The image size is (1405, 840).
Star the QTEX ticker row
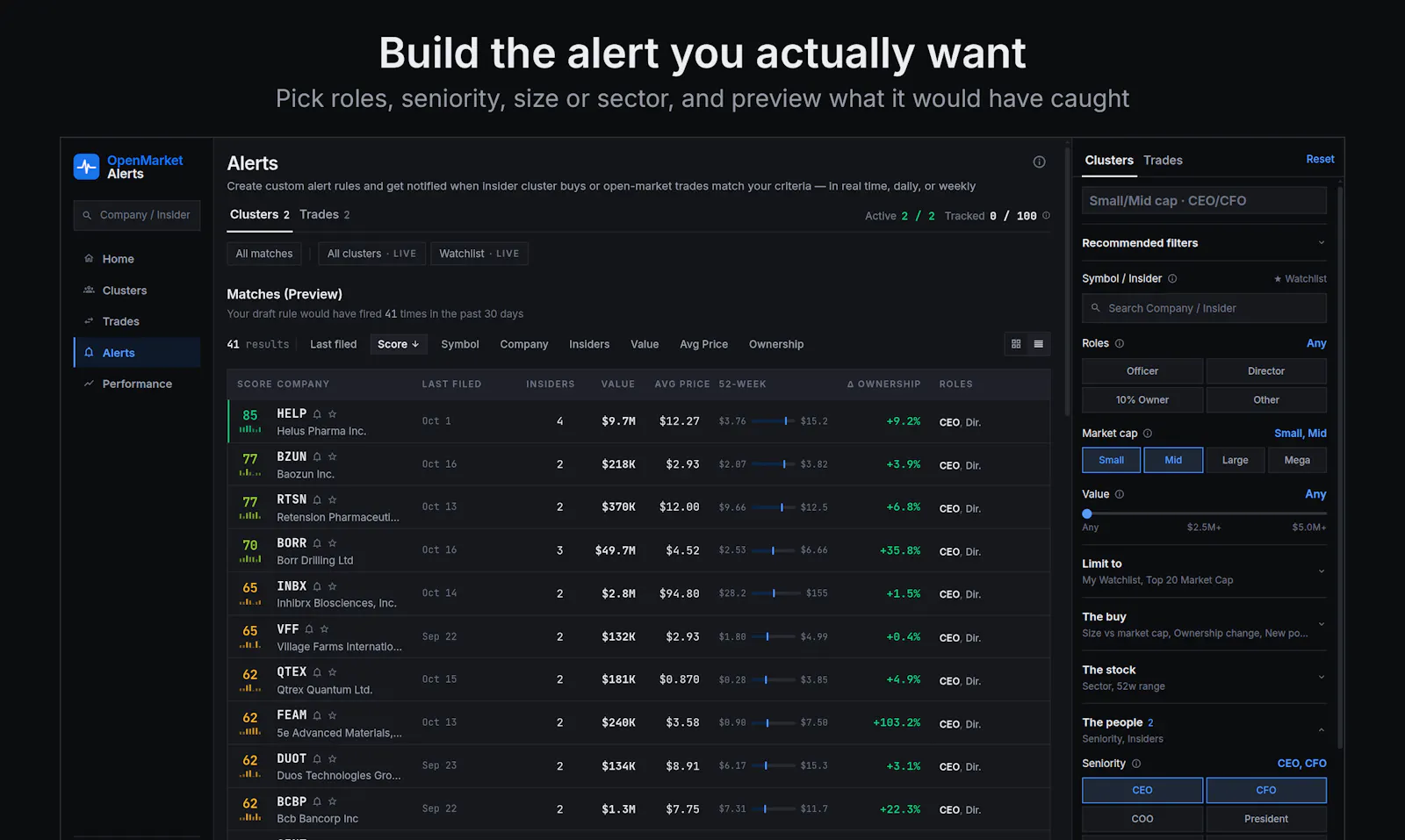[332, 671]
